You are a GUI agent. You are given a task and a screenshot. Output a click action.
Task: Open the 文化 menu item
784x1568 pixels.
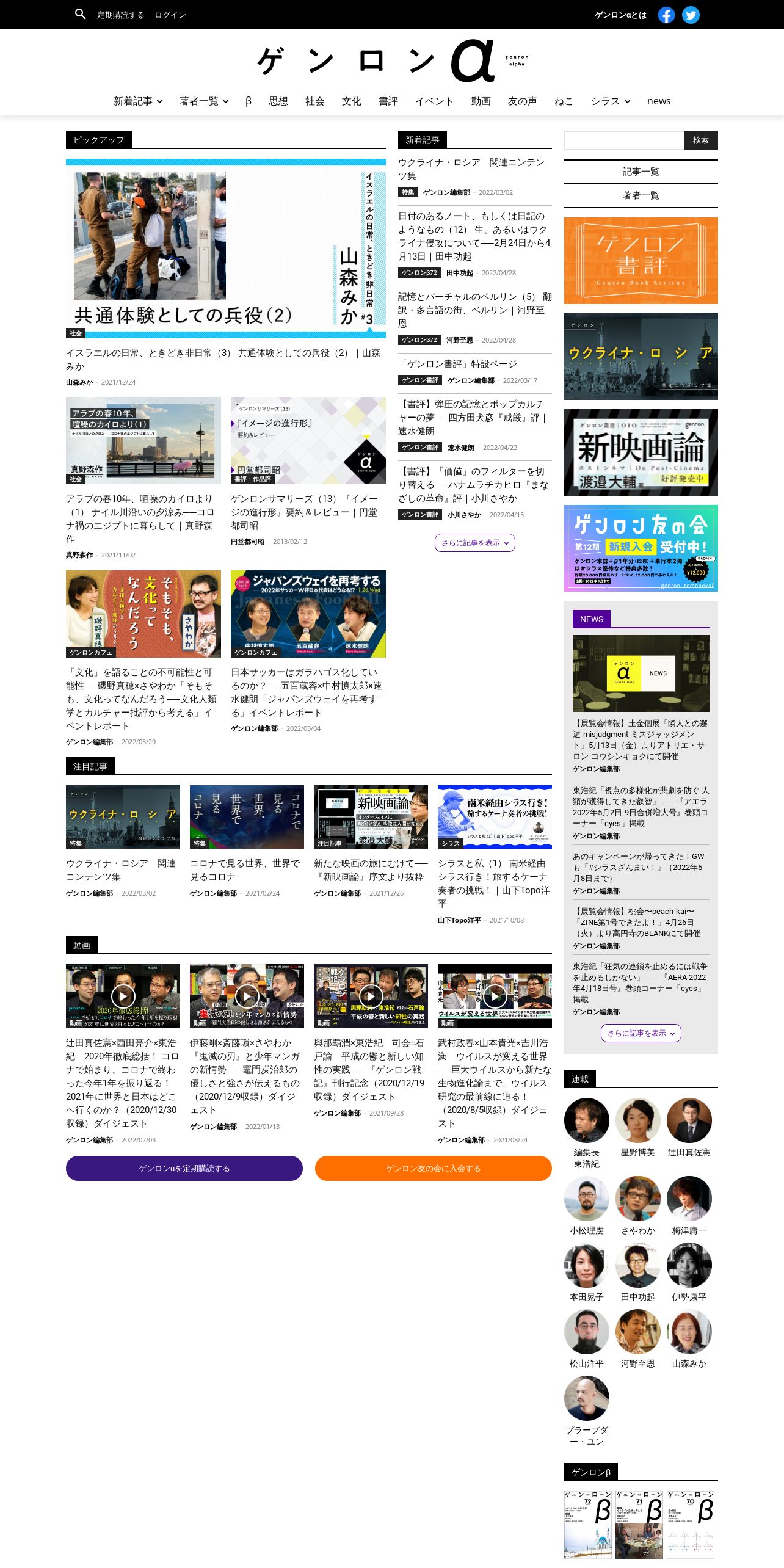pos(352,101)
